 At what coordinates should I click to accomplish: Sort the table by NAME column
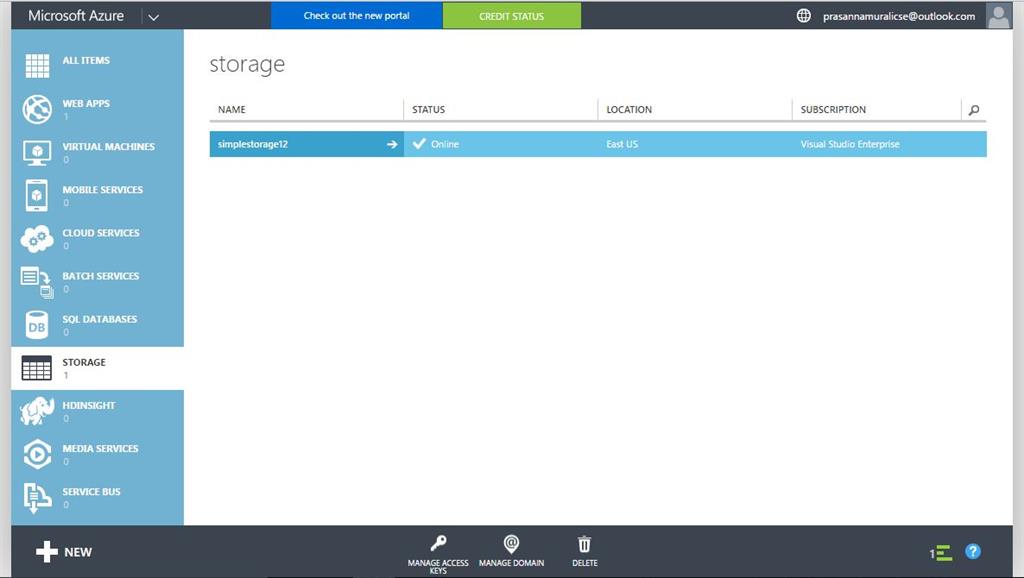[232, 110]
